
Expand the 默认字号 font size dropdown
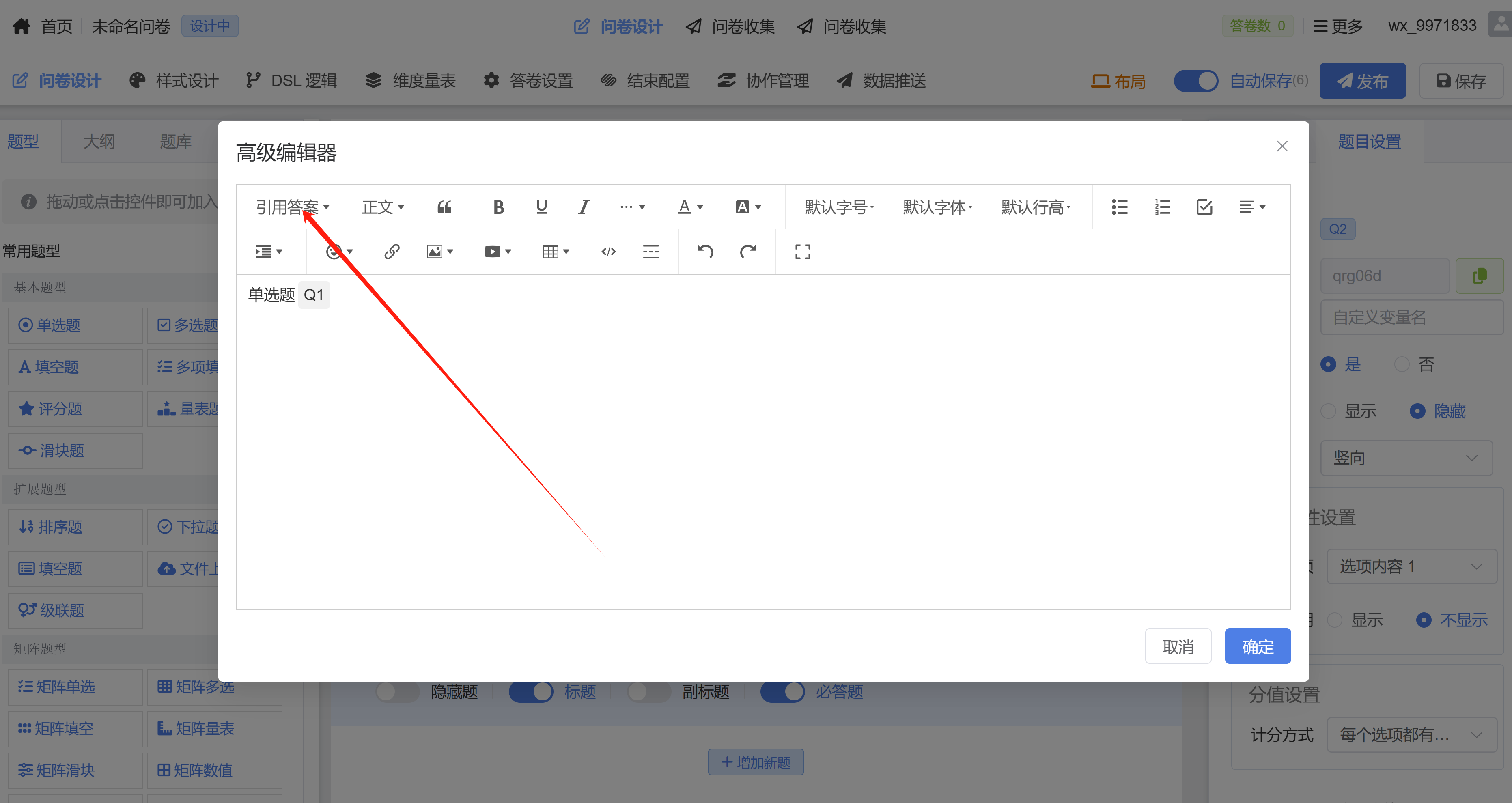[839, 207]
